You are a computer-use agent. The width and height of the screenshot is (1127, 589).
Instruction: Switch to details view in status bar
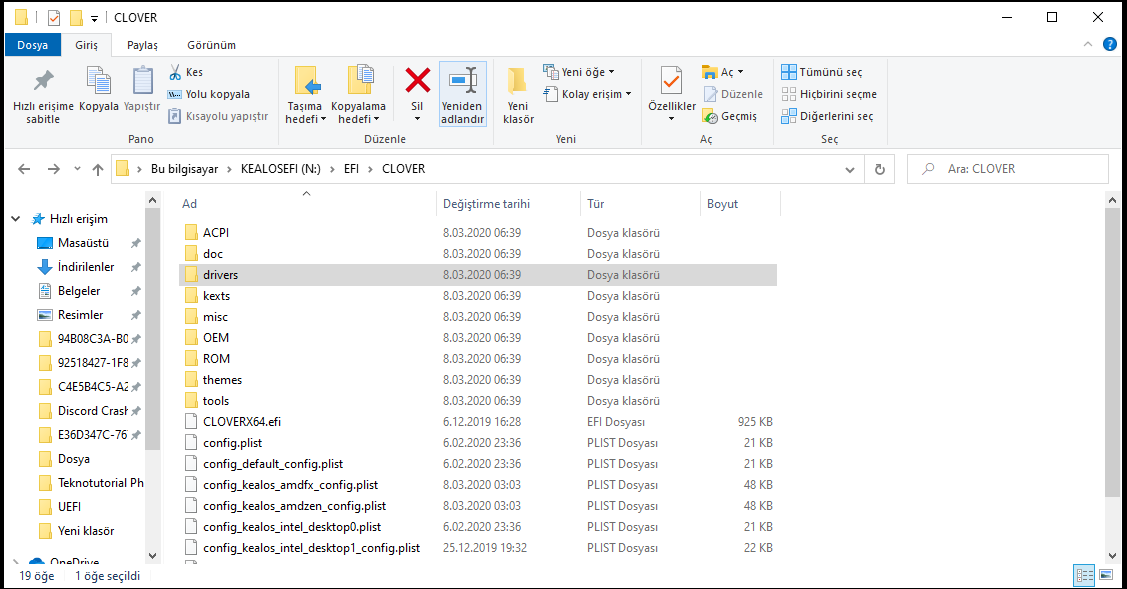tap(1084, 575)
